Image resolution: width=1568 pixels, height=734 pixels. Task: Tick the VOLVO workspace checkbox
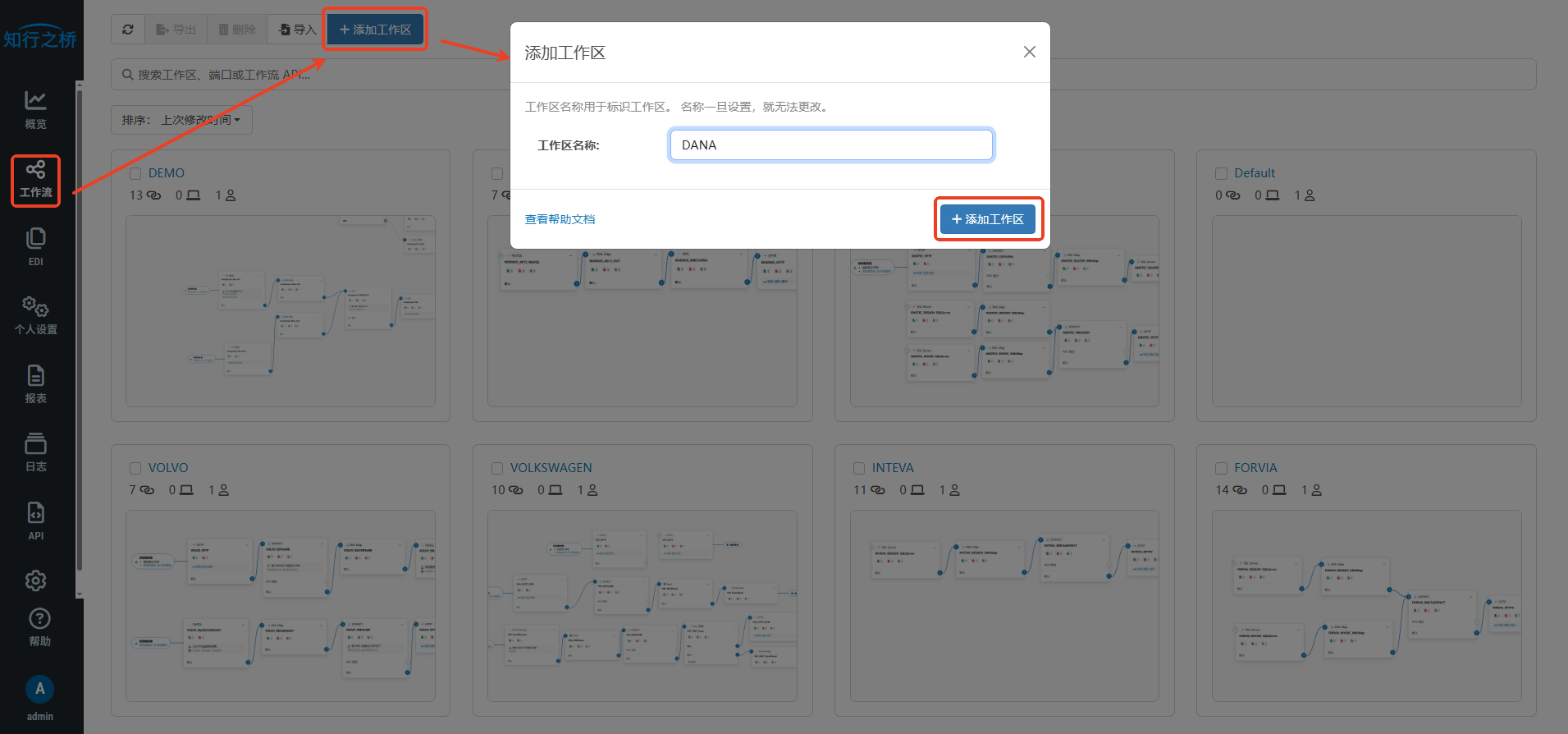click(135, 468)
